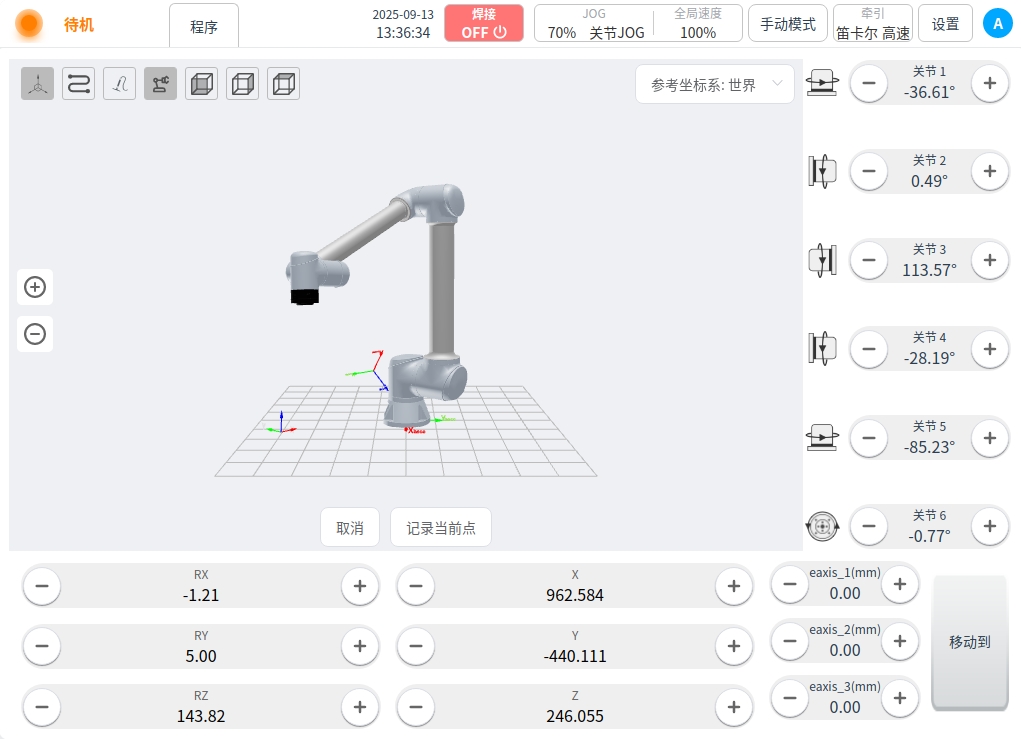This screenshot has width=1021, height=739.
Task: Increase joint 3 angle with plus
Action: pos(990,260)
